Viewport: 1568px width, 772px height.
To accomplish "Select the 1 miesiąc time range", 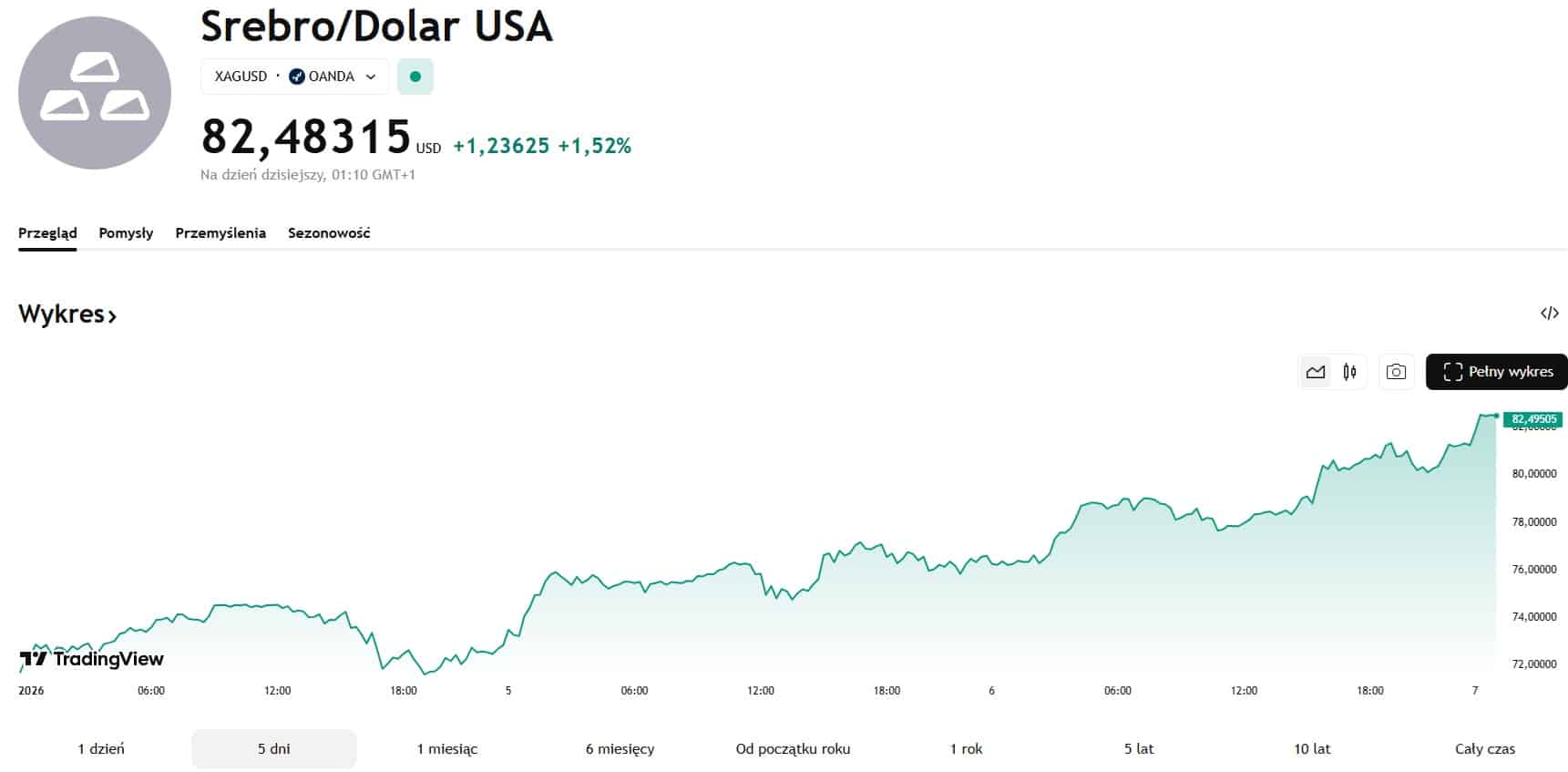I will click(446, 749).
